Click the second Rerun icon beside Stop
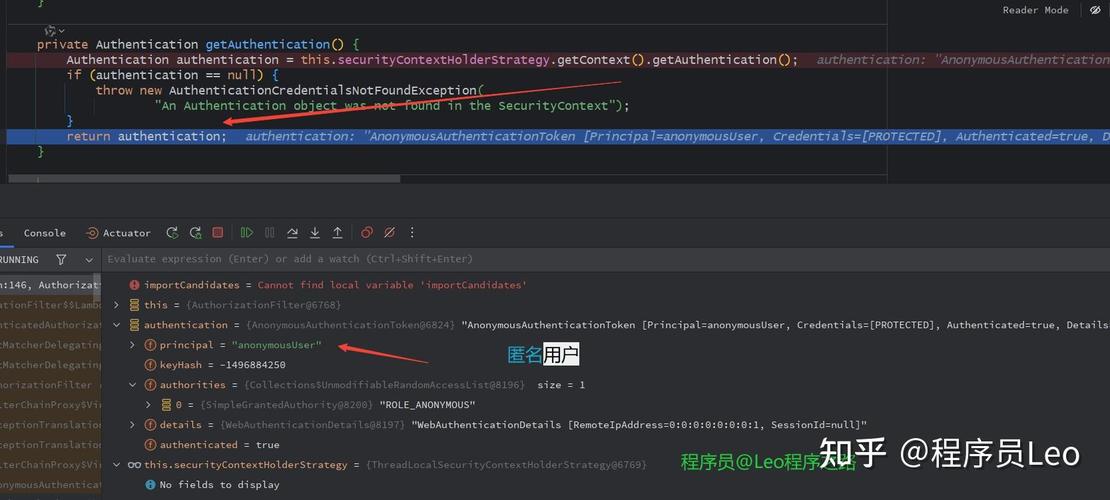This screenshot has width=1110, height=500. pos(195,232)
